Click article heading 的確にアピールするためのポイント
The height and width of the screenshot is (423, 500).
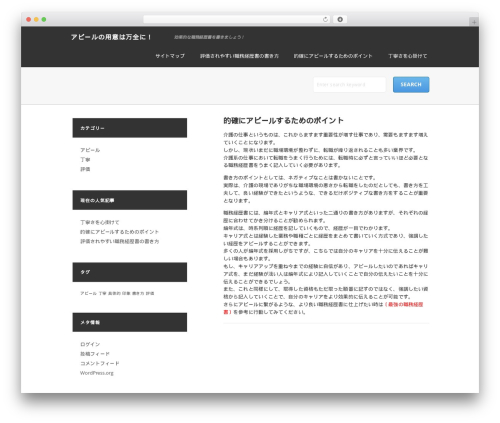283,121
